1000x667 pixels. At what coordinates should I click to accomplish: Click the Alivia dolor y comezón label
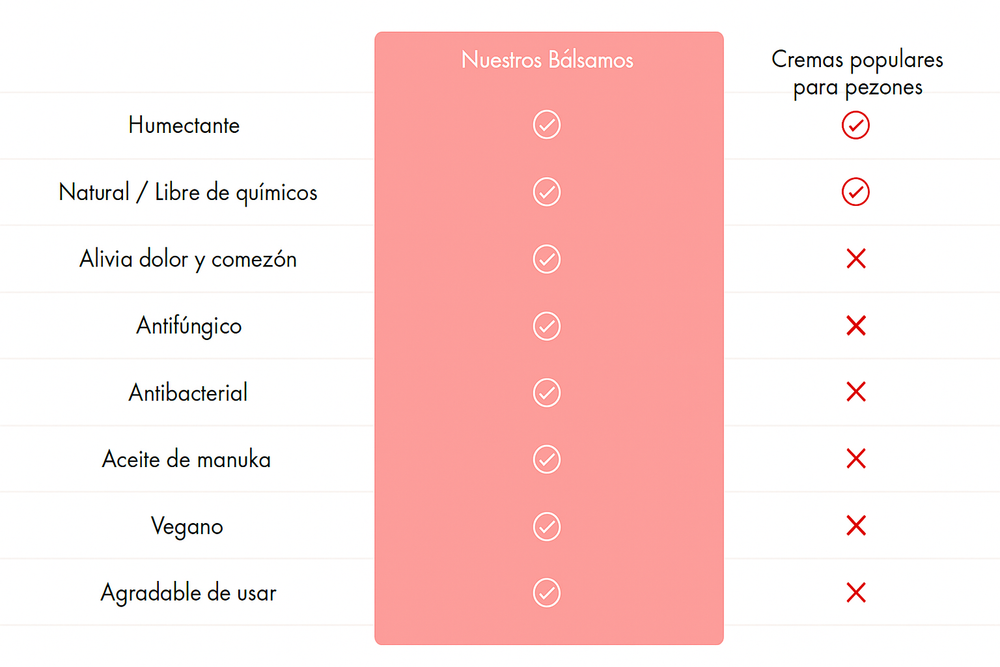[x=188, y=260]
